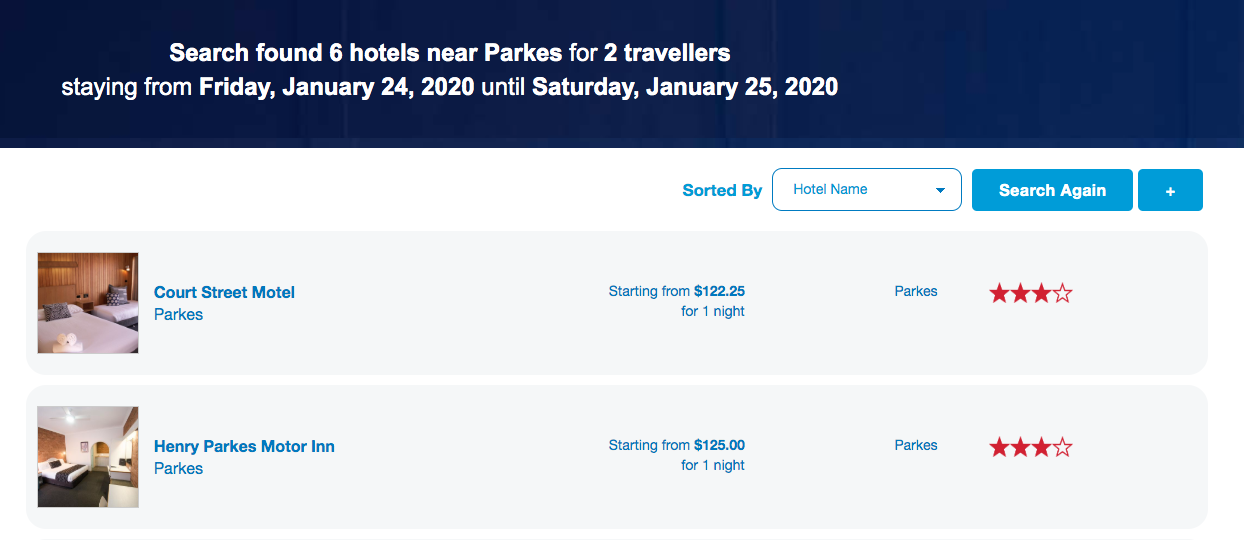
Task: Click Parkes directly below Court Street Motel name
Action: 178,314
